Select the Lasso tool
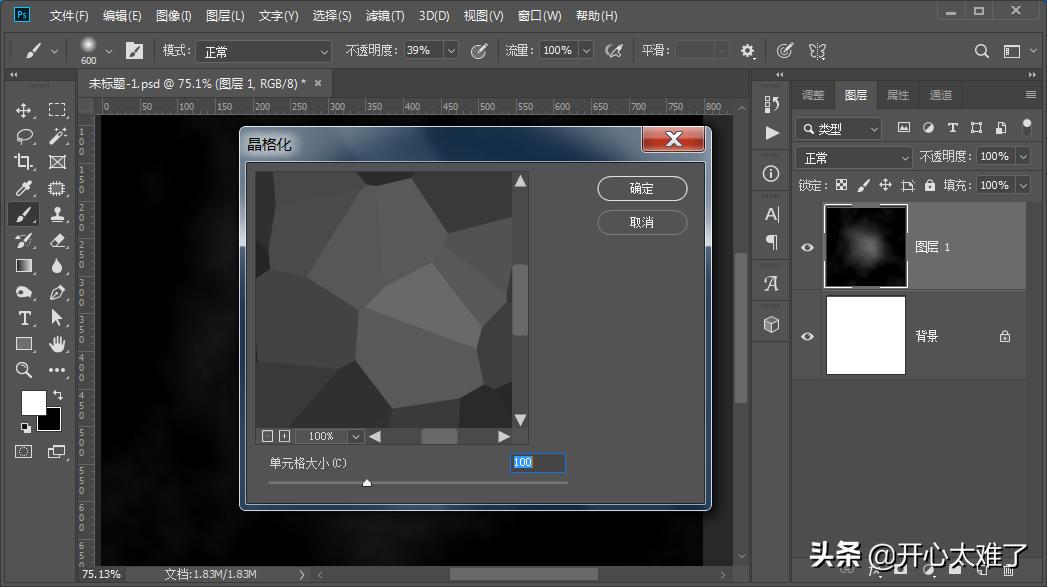1047x587 pixels. (x=24, y=136)
